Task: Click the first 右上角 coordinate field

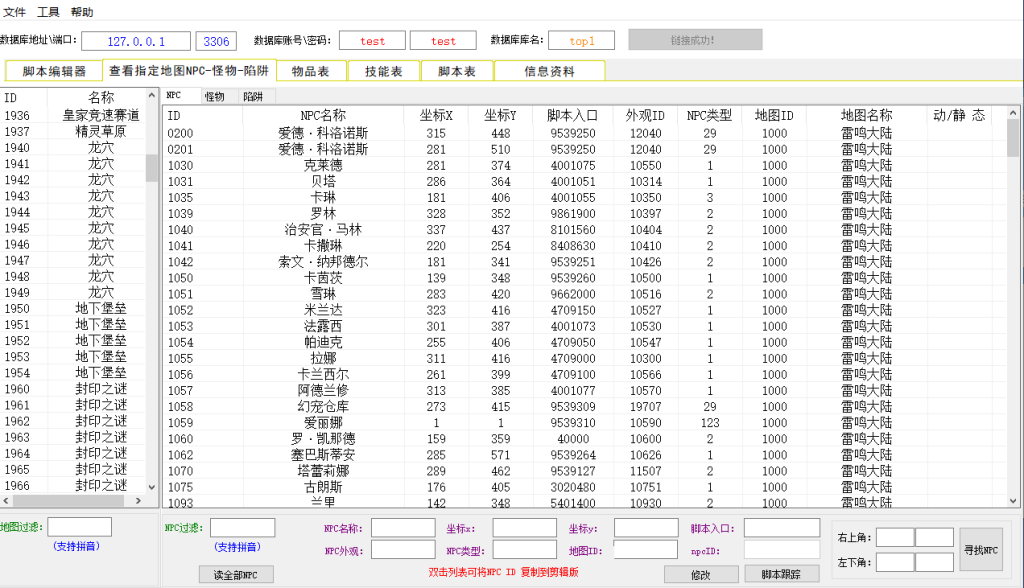Action: [895, 537]
